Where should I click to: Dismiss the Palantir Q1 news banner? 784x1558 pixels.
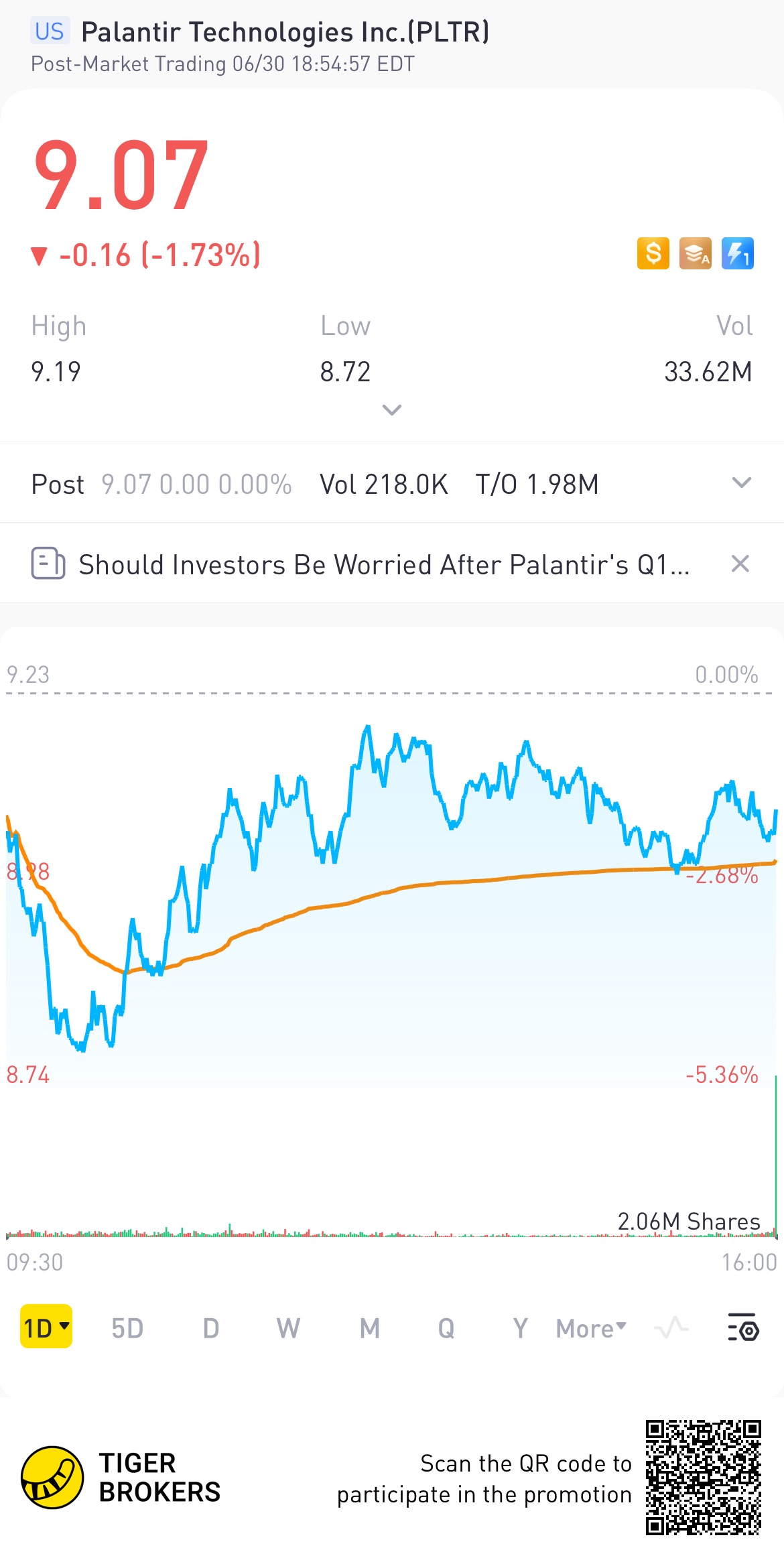coord(740,564)
